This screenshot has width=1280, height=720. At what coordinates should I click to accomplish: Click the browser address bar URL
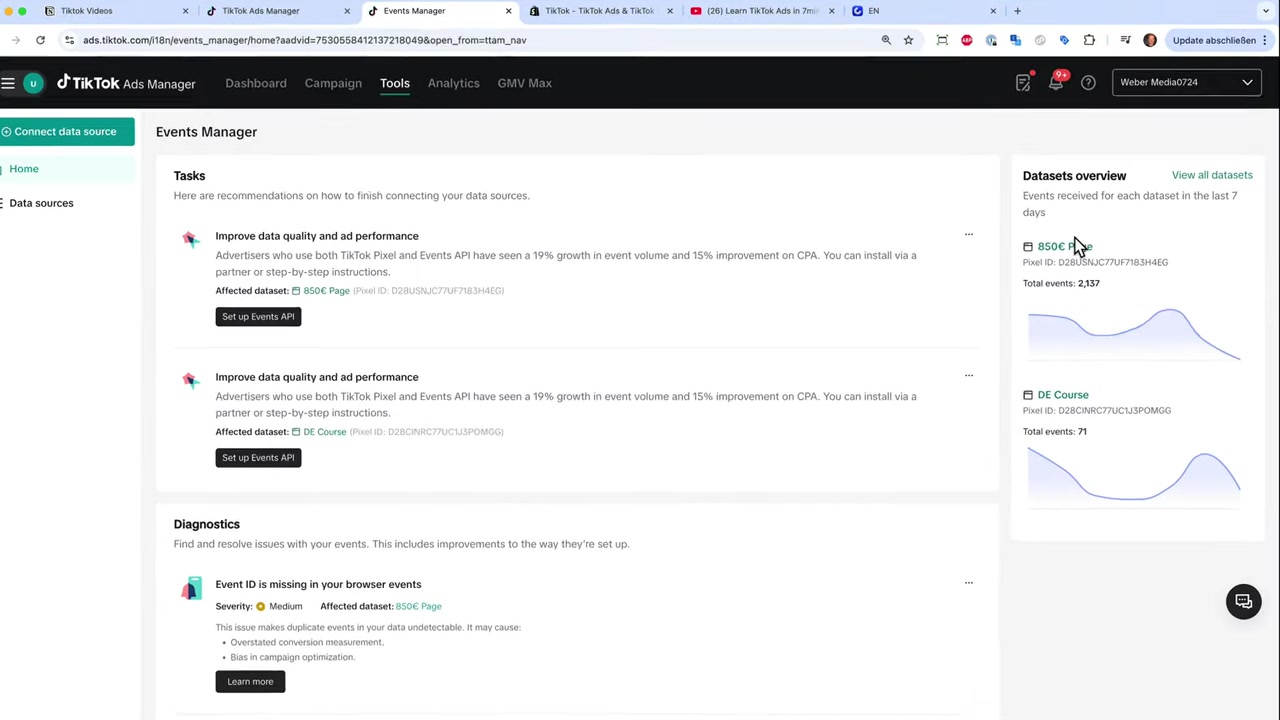304,40
